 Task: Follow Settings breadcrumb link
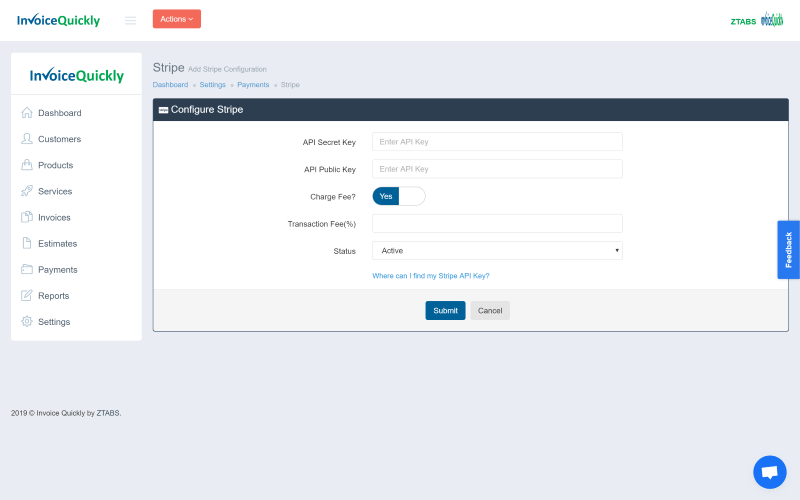212,85
